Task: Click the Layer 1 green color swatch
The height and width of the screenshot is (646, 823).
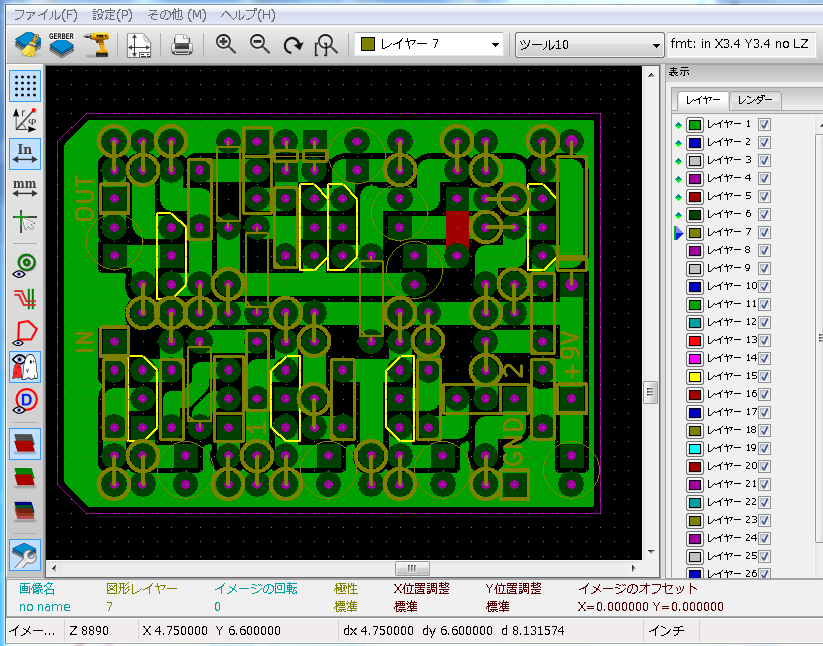Action: pos(695,125)
